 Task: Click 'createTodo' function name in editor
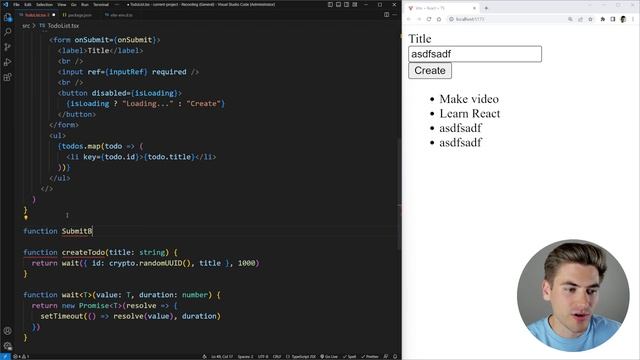84,252
